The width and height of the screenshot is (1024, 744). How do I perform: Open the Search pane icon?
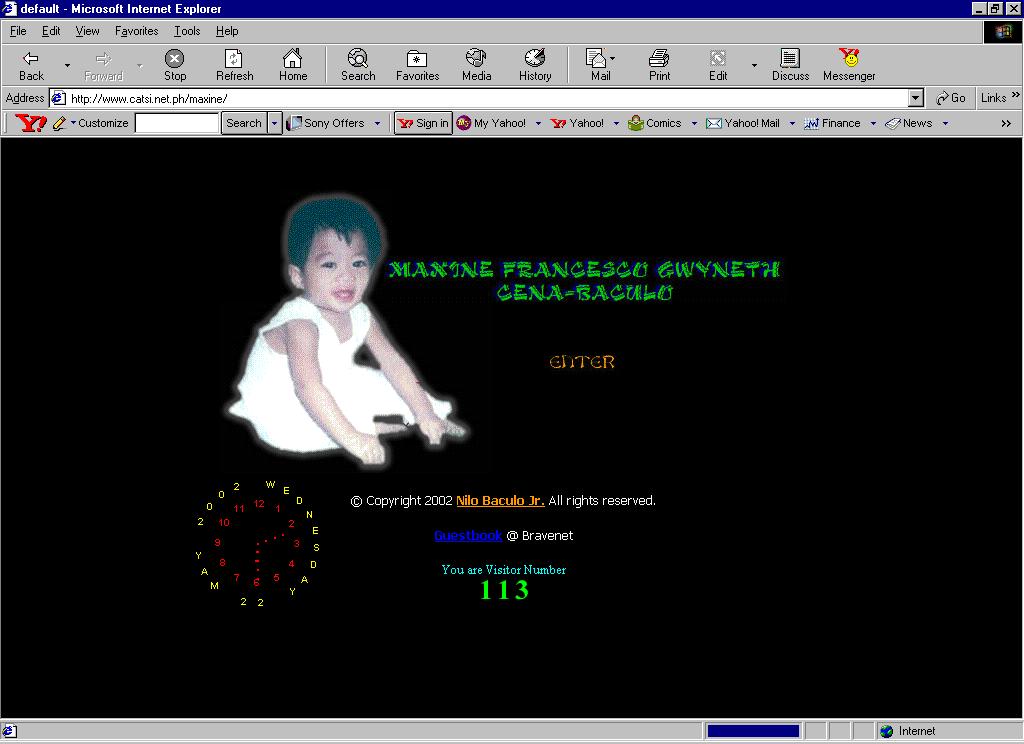358,65
